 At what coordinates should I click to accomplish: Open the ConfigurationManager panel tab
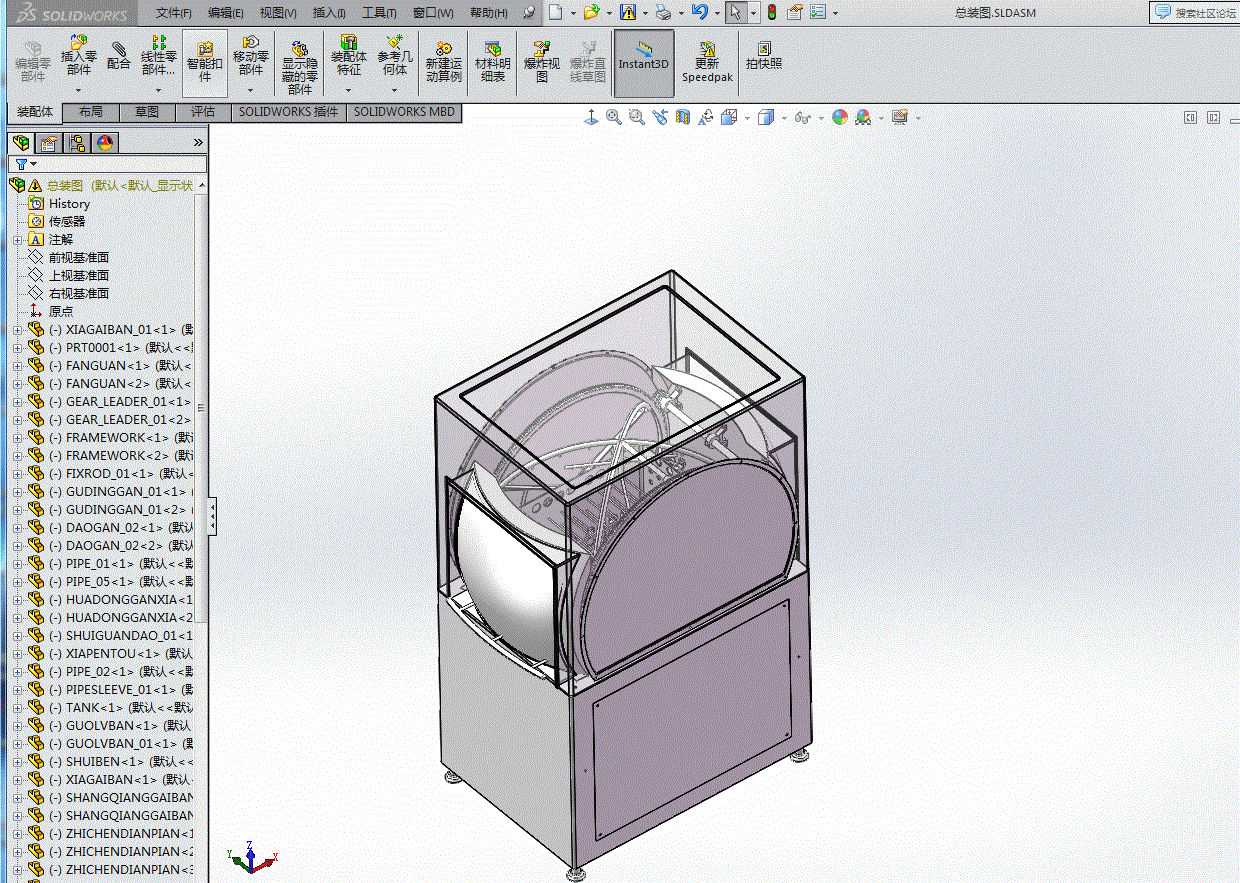point(77,143)
